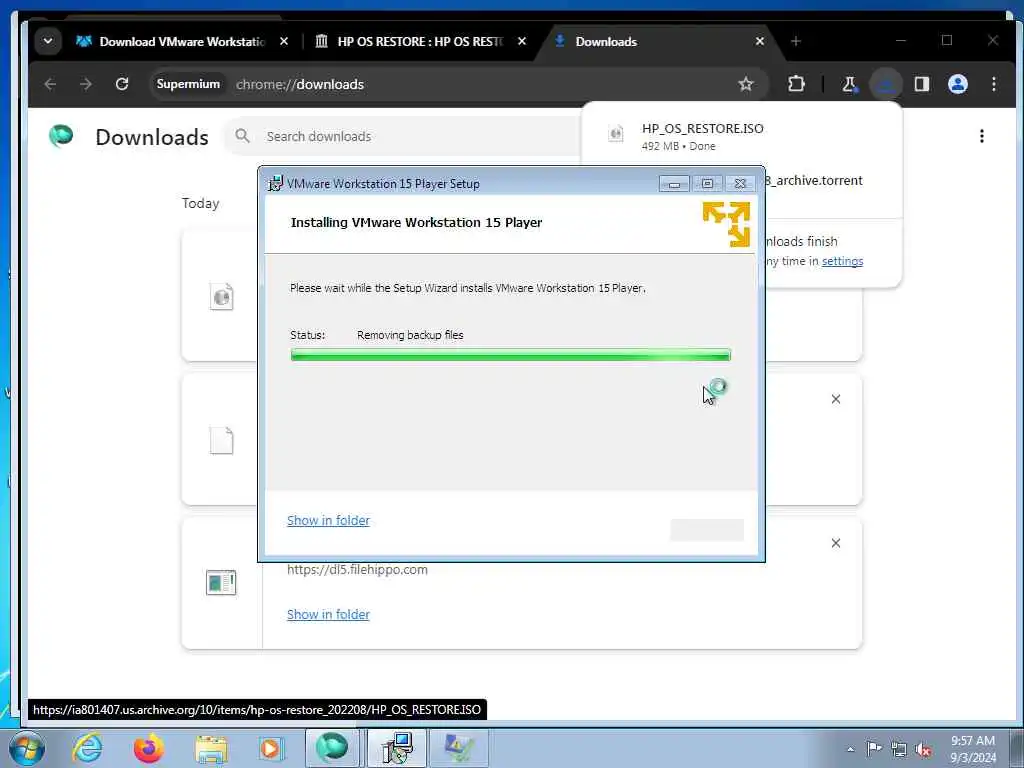Open Windows Media Player from taskbar
This screenshot has height=768, width=1024.
pos(271,748)
